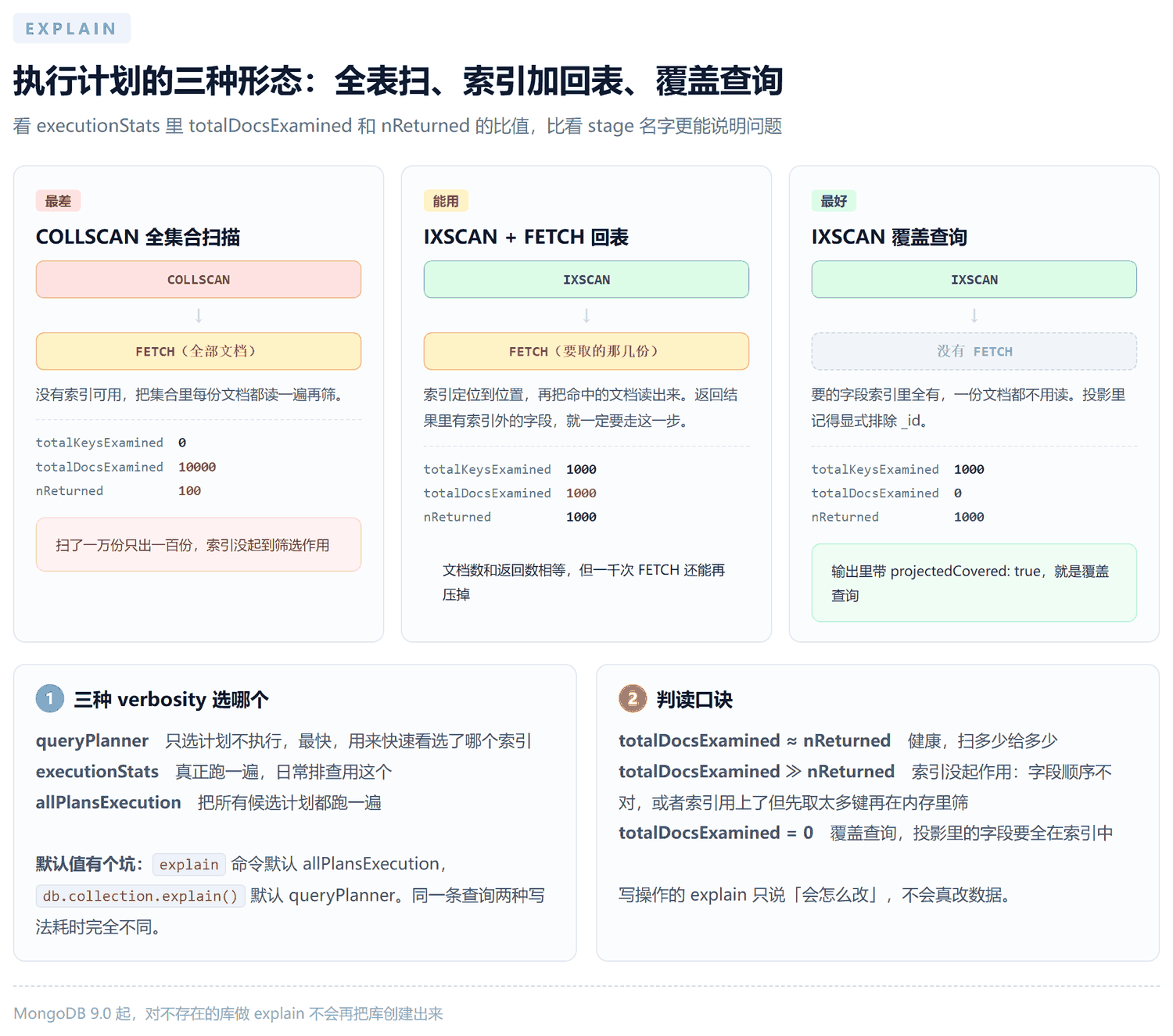
Task: Click the 能用 badge
Action: tap(446, 201)
